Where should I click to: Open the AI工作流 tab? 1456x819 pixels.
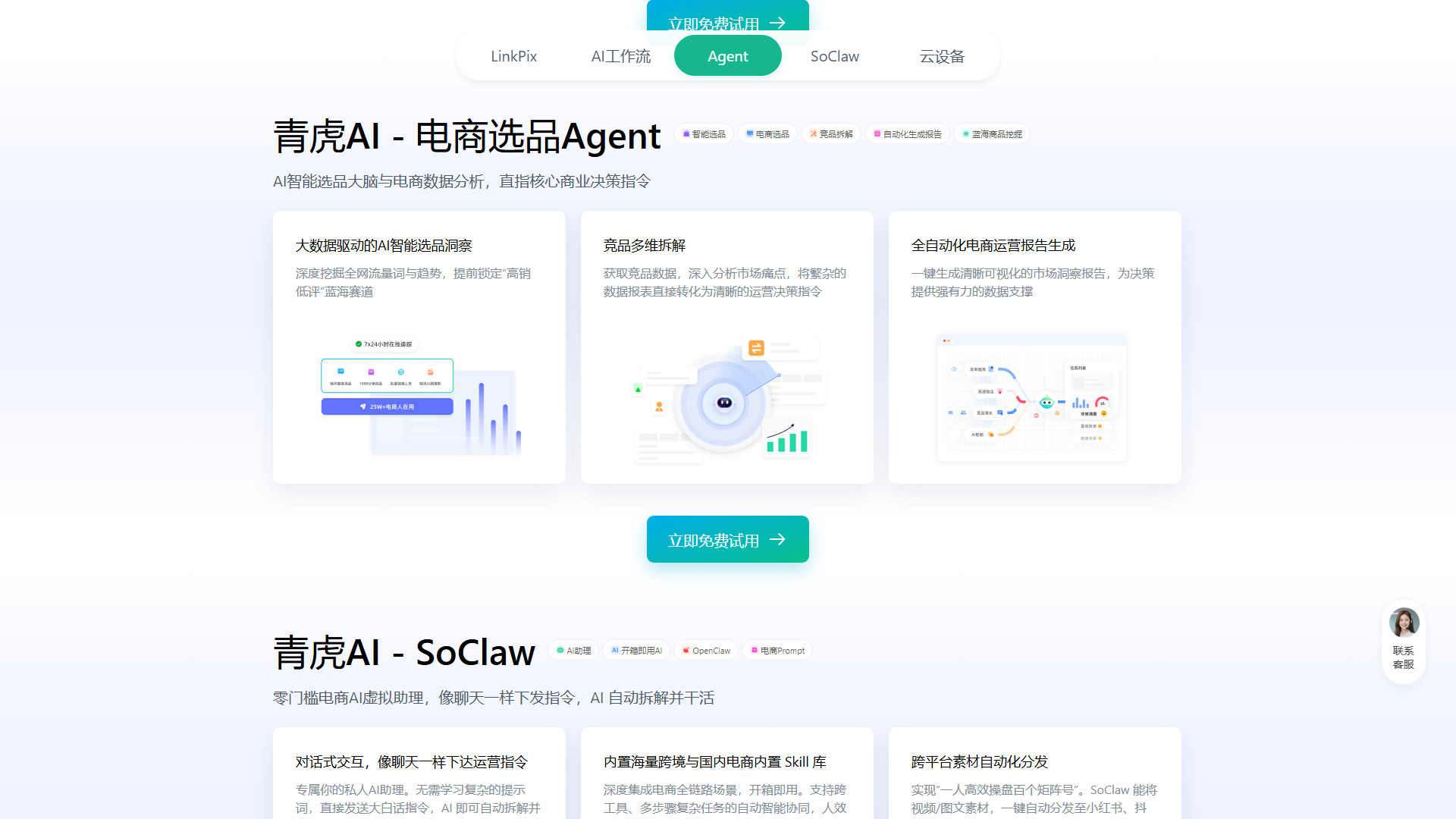[x=620, y=56]
